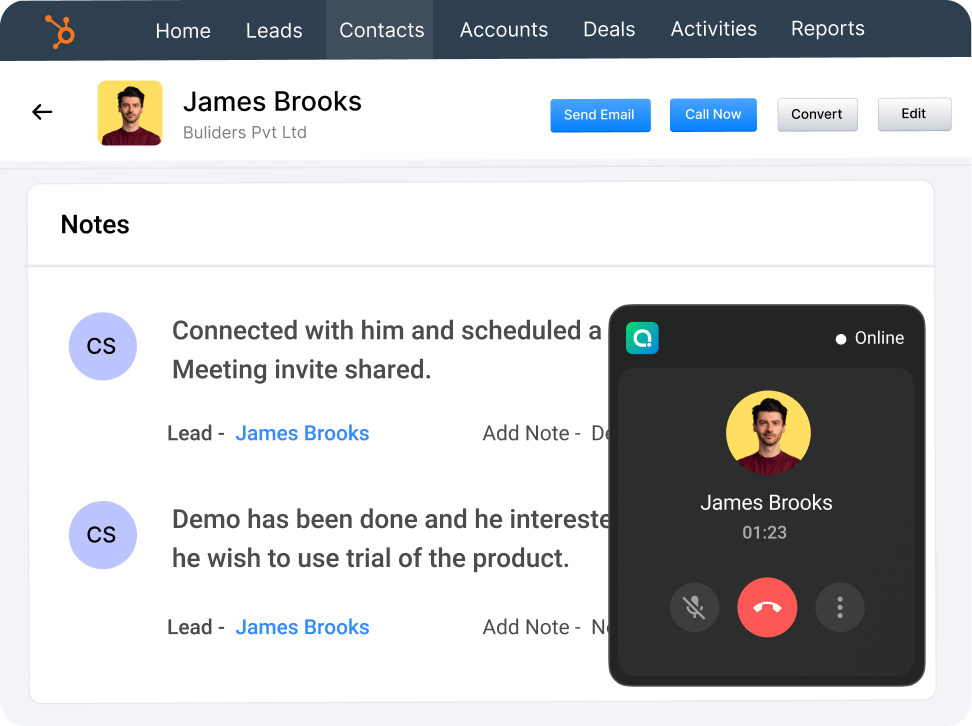Click the Call Now button
The width and height of the screenshot is (972, 726).
pos(713,114)
